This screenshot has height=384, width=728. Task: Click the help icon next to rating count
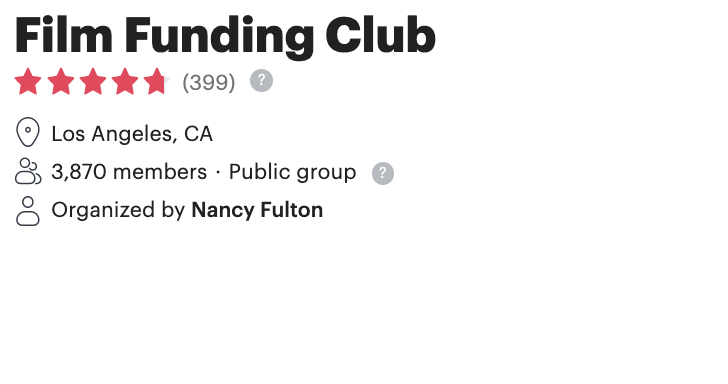pyautogui.click(x=261, y=81)
